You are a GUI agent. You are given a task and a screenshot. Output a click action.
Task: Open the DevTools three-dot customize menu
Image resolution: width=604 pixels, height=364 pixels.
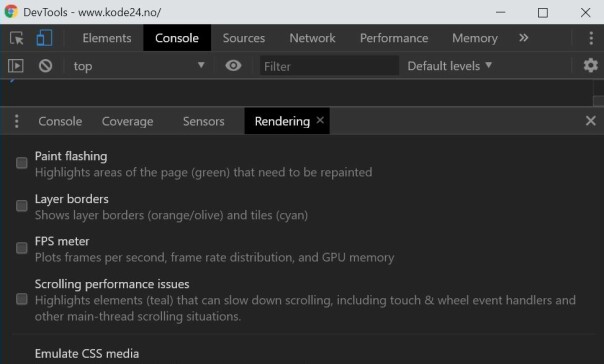point(591,38)
